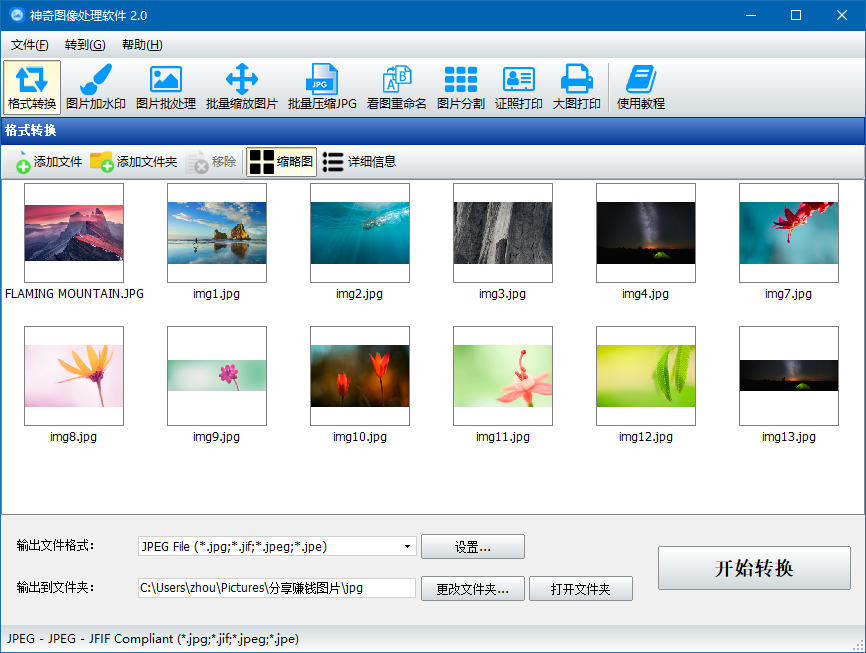866x653 pixels.
Task: Open the 看图重命名 rename tool
Action: pyautogui.click(x=397, y=87)
